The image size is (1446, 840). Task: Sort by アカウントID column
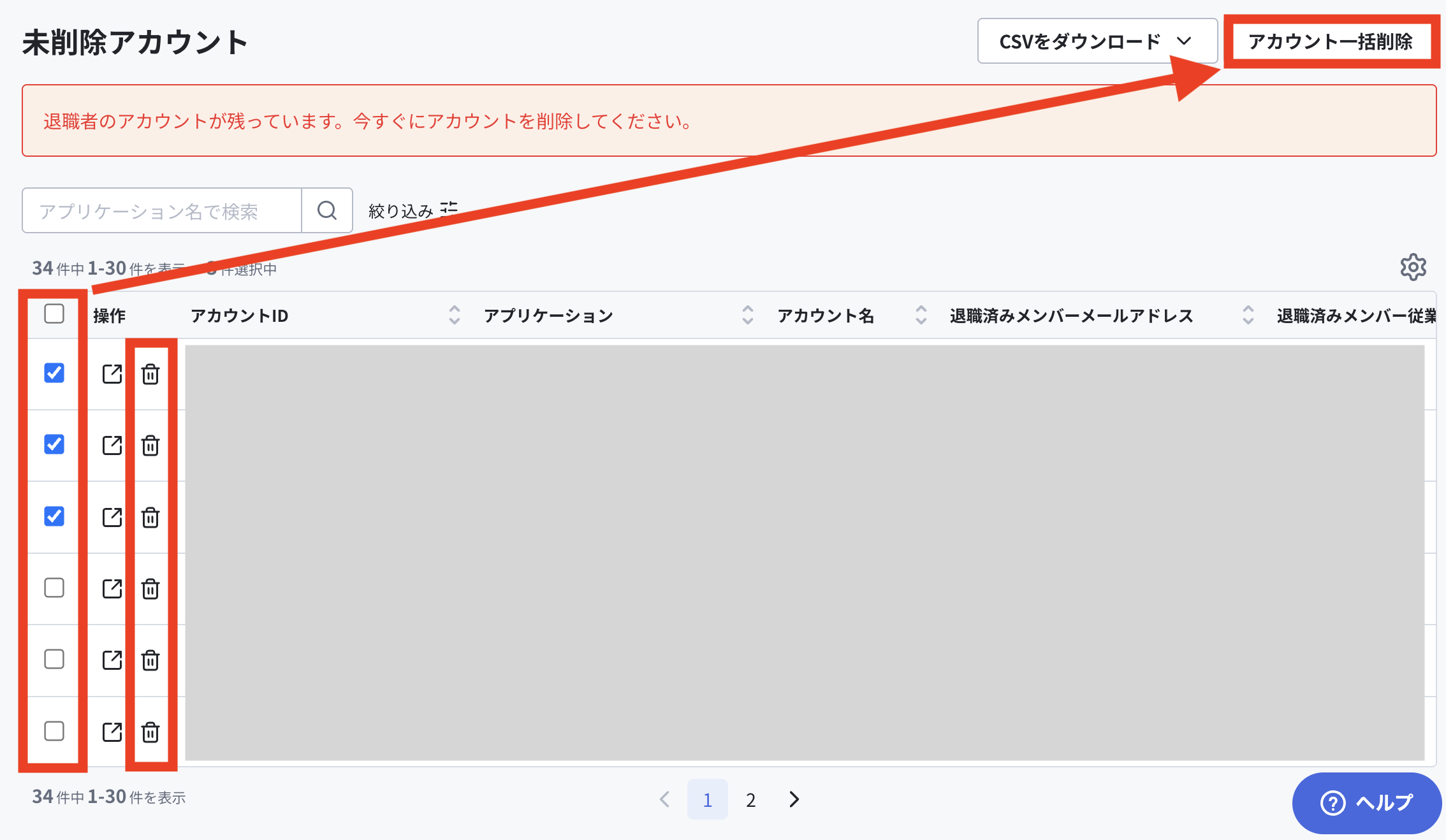coord(454,315)
